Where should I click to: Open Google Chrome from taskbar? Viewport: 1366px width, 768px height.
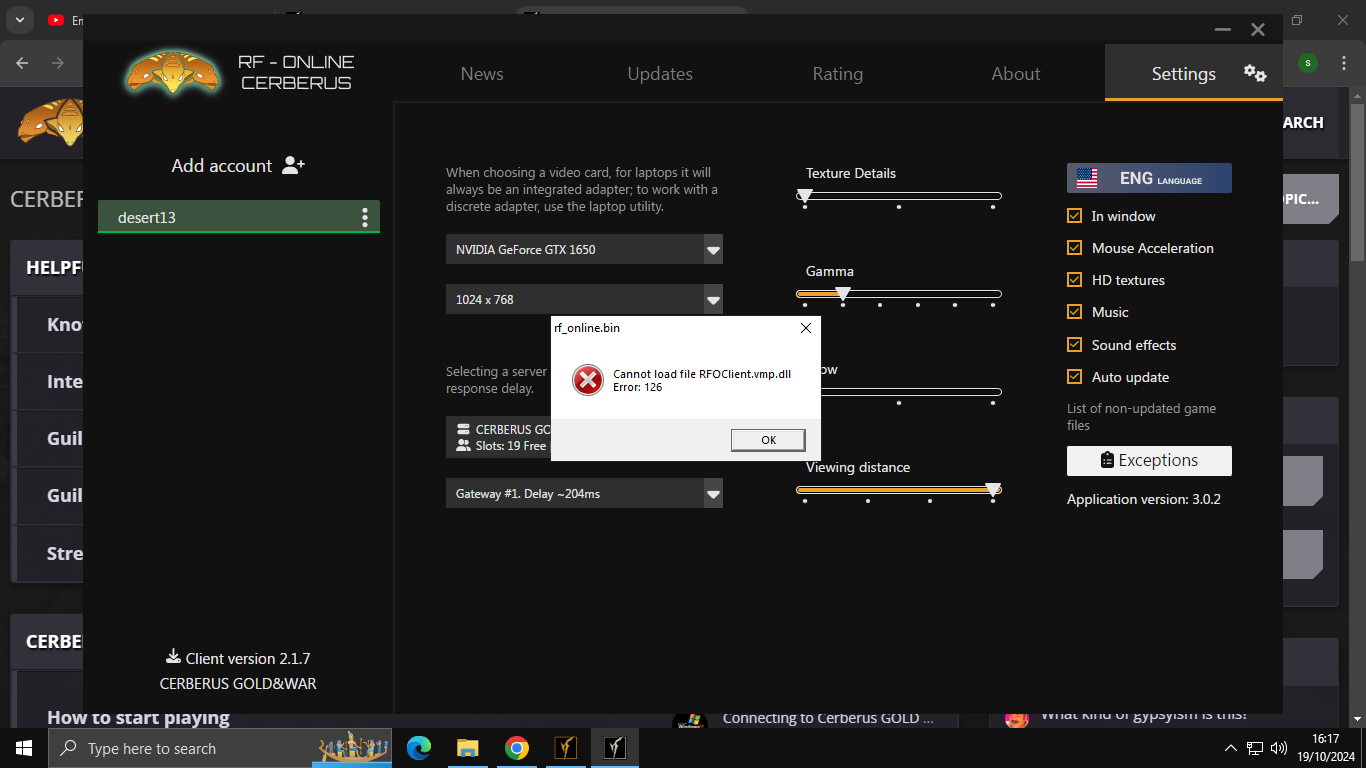coord(516,748)
